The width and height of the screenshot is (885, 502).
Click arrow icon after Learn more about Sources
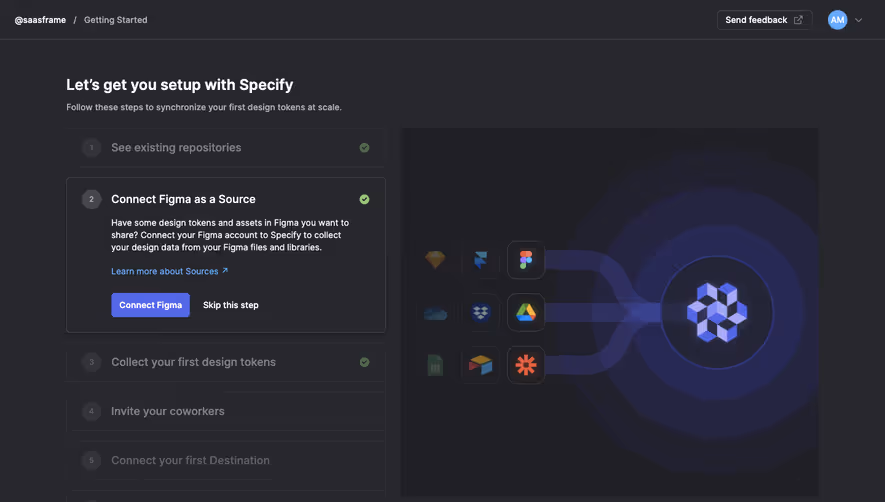click(x=225, y=270)
